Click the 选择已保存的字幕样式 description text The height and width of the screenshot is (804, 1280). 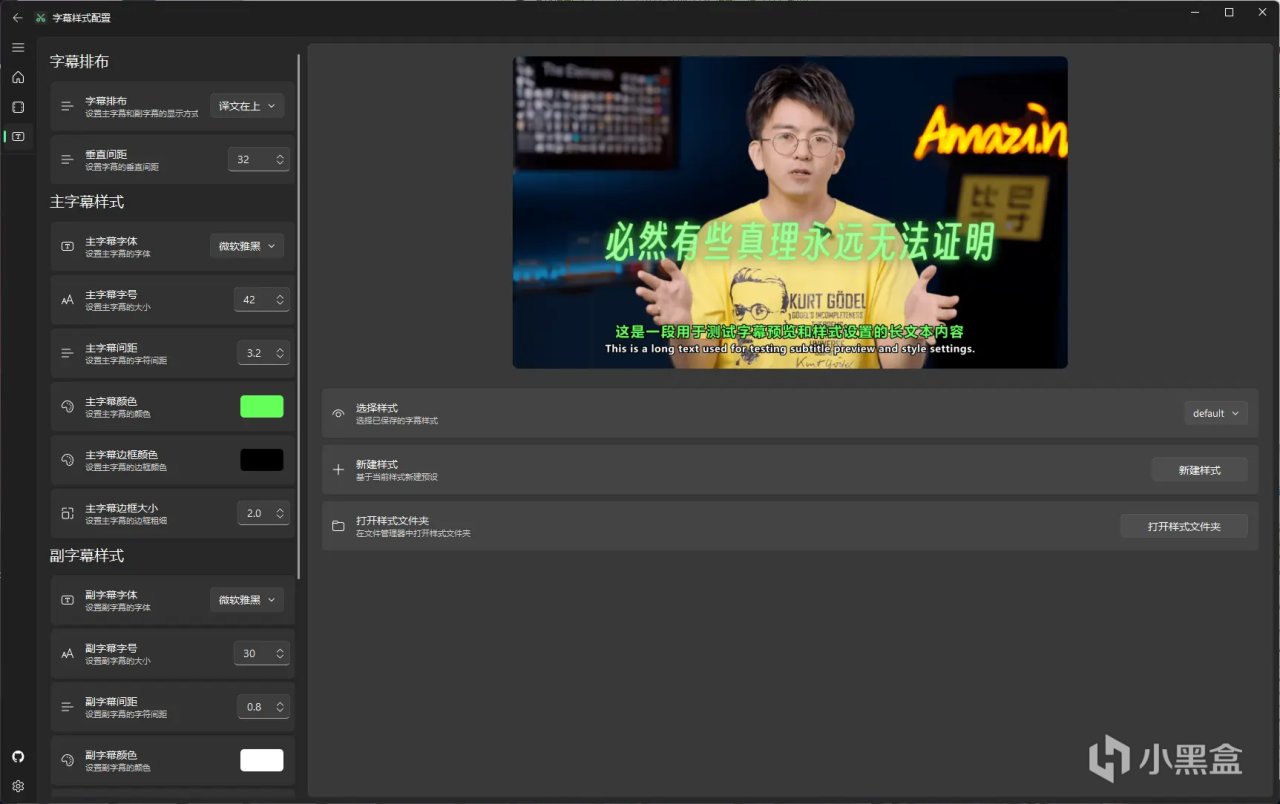tap(397, 421)
